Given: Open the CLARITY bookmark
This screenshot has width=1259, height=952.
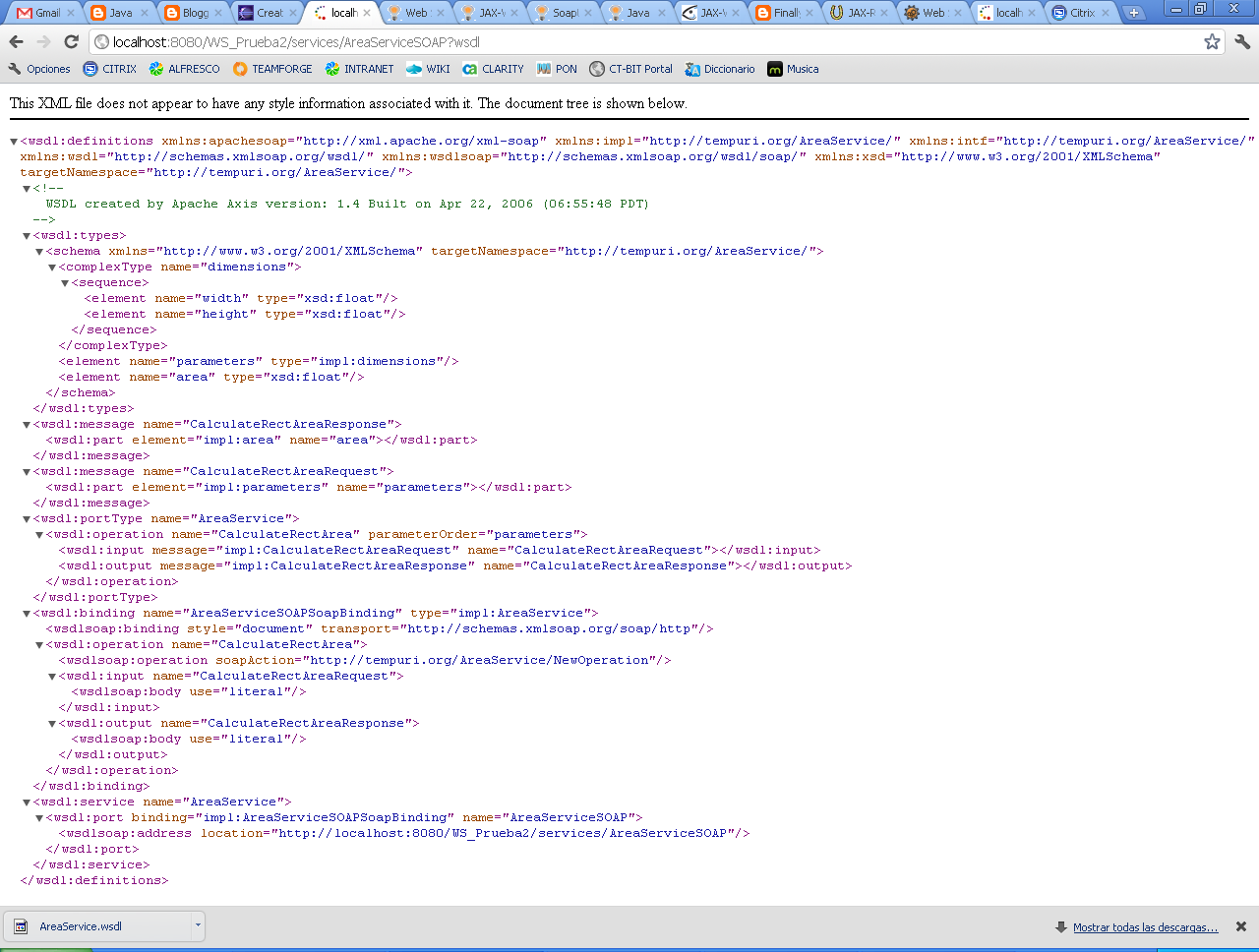Looking at the screenshot, I should pyautogui.click(x=493, y=69).
